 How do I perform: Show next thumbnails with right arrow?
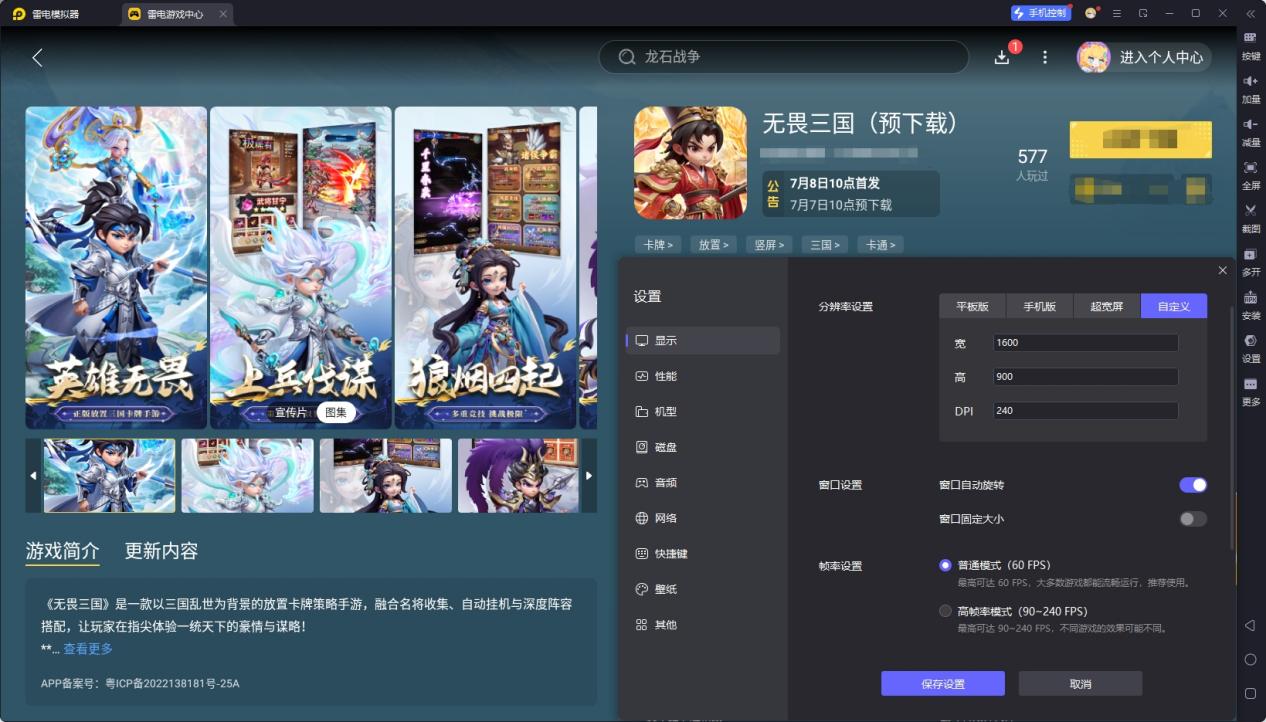pos(589,476)
